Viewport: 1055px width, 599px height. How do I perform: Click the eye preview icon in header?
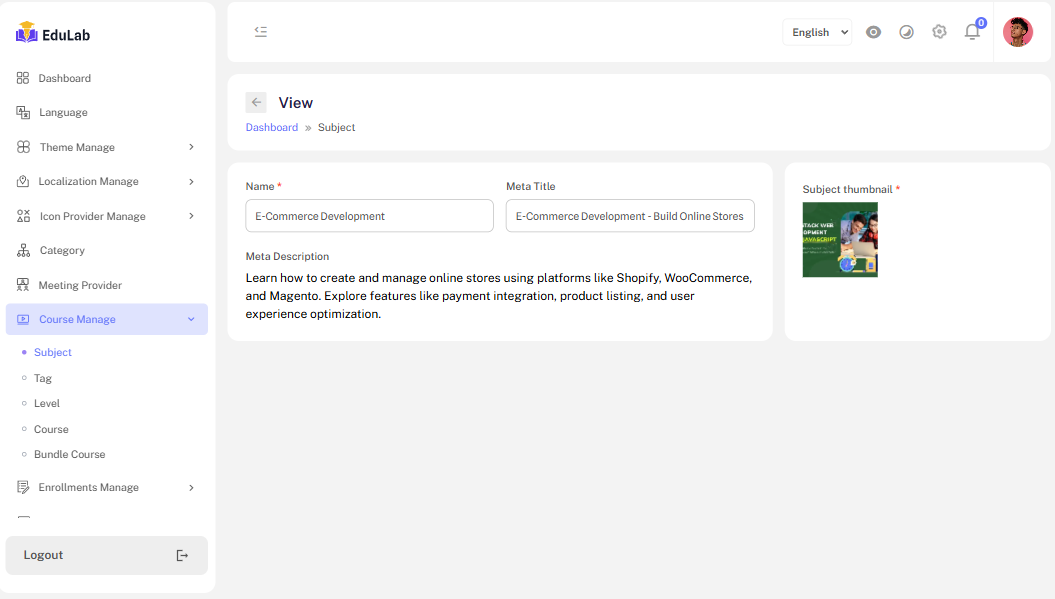click(873, 32)
